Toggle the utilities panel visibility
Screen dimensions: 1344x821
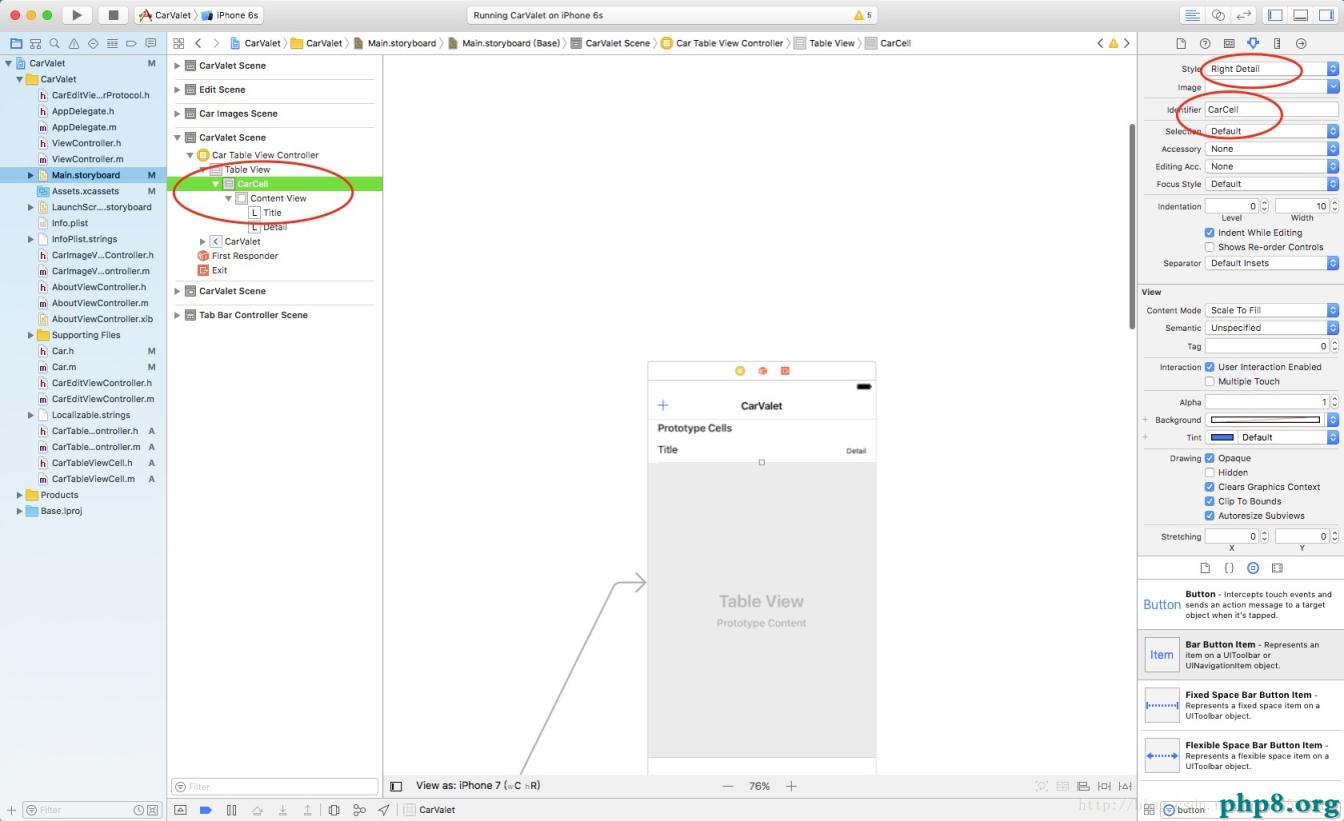[1326, 15]
